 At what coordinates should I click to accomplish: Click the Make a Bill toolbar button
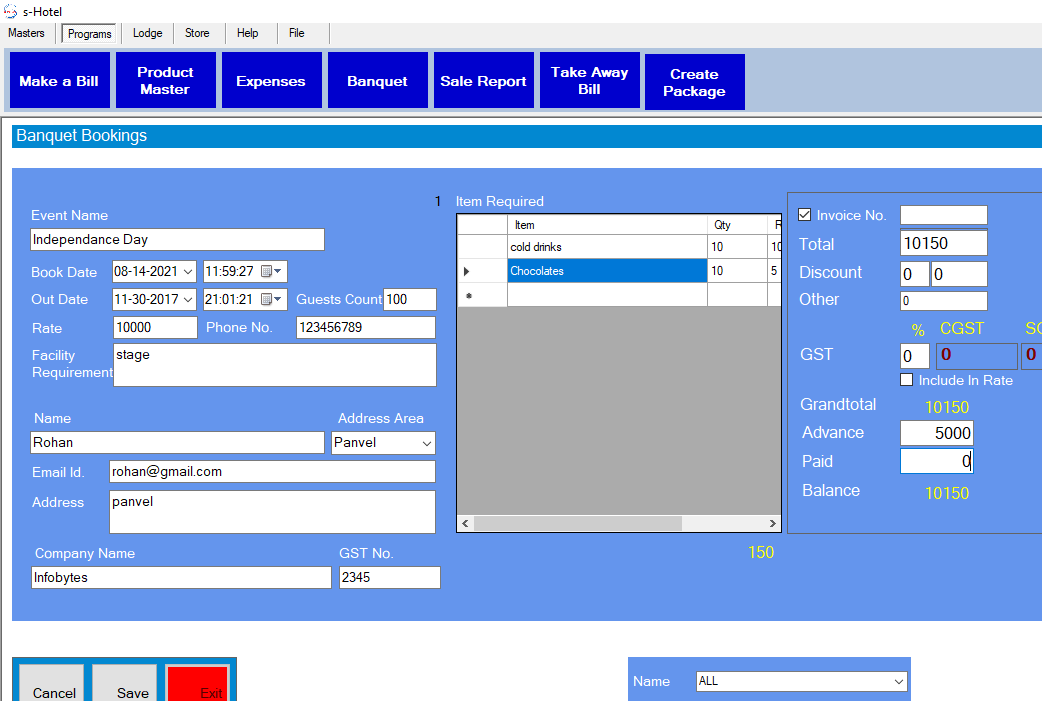(x=59, y=81)
